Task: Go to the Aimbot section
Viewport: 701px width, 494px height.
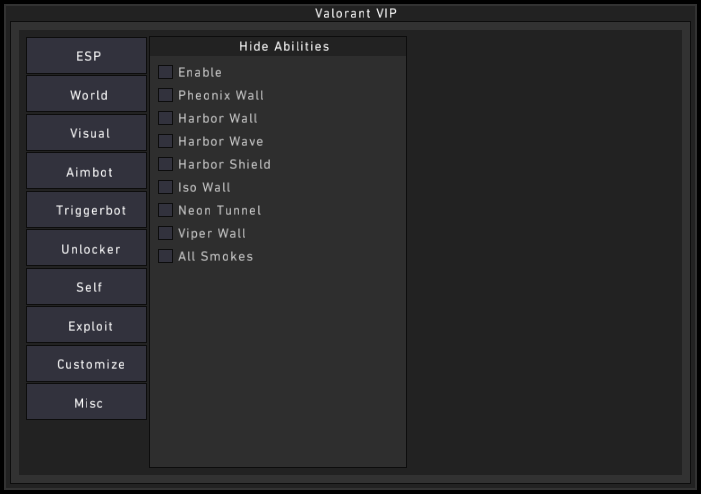Action: tap(87, 172)
